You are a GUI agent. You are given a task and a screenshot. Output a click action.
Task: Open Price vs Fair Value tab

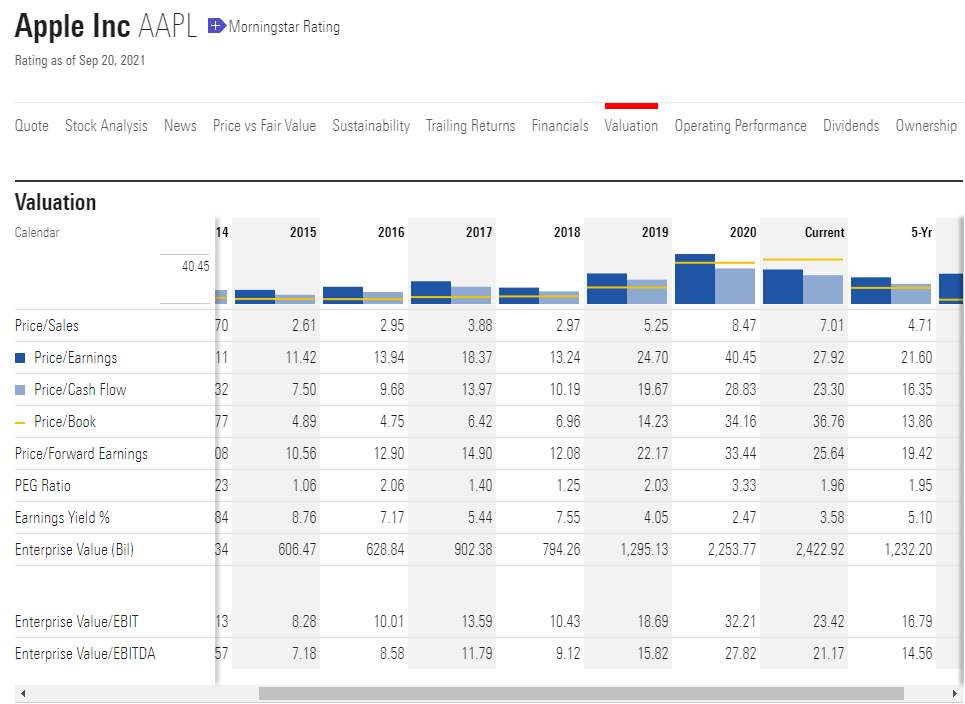pyautogui.click(x=264, y=126)
